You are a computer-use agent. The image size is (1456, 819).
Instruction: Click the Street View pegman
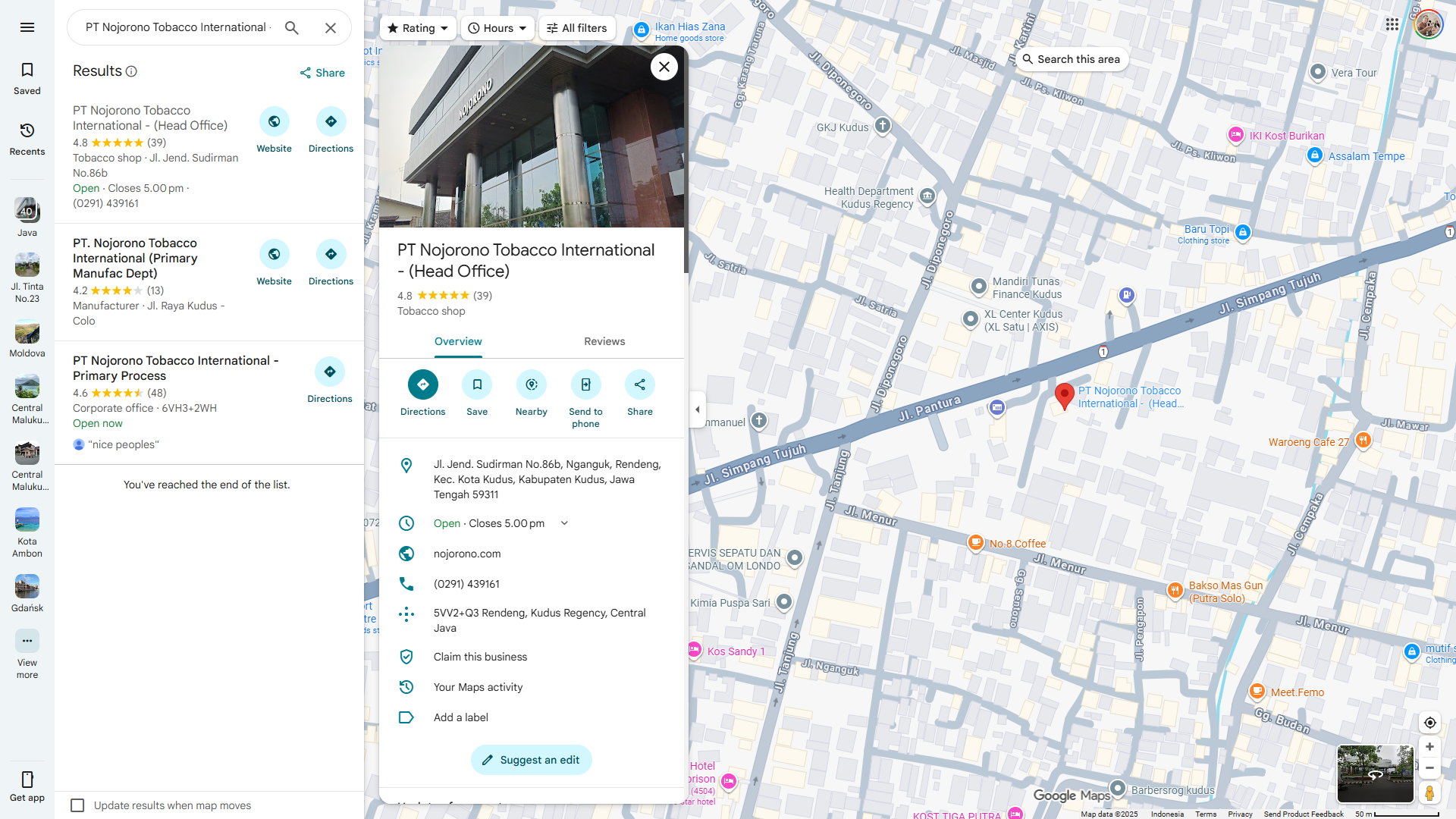(1429, 793)
